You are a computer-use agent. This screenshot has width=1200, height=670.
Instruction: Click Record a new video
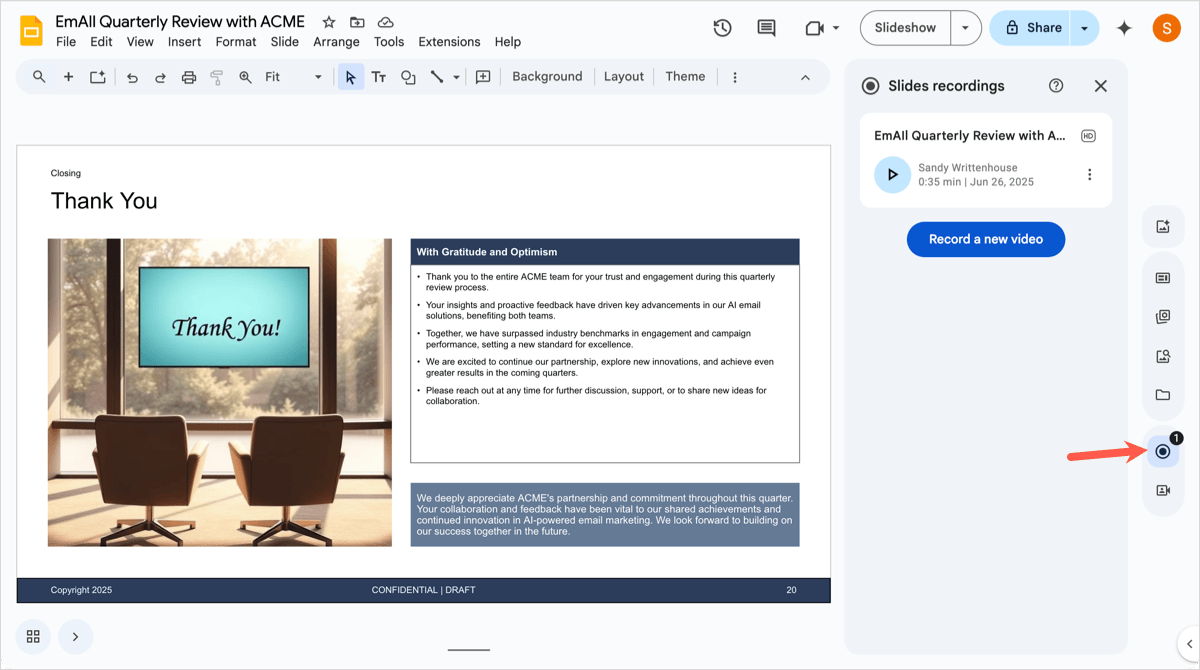(986, 239)
